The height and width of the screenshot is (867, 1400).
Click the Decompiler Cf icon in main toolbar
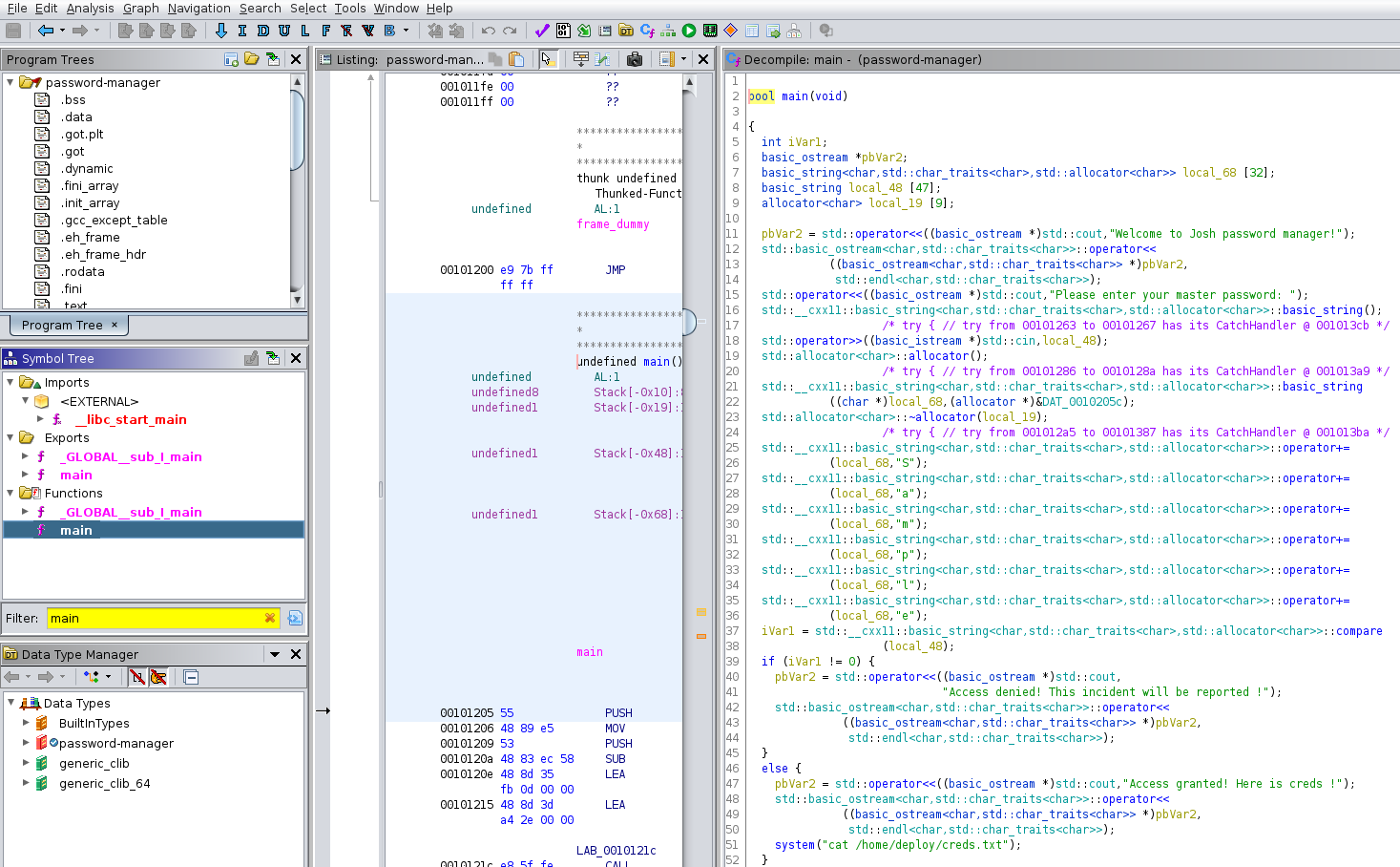[647, 31]
